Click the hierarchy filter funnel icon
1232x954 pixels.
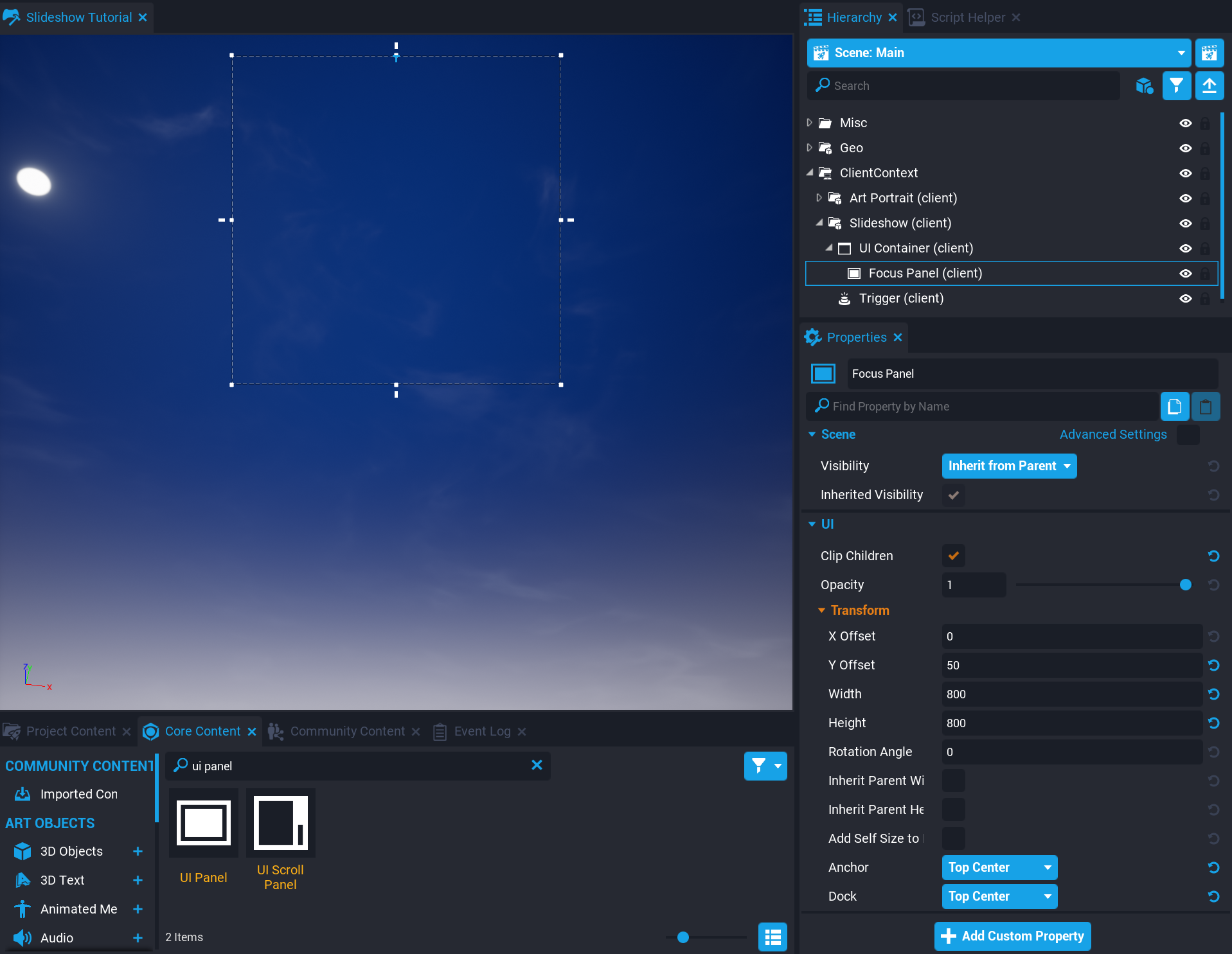tap(1176, 85)
